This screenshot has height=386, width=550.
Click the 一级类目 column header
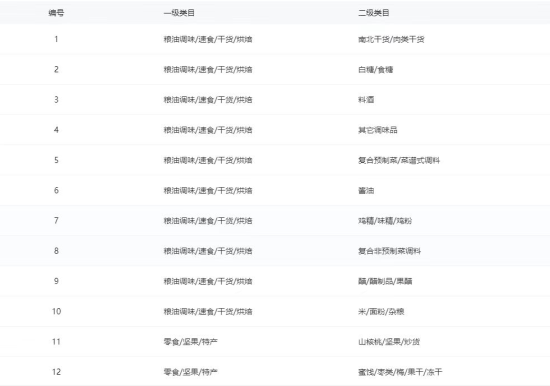[179, 13]
